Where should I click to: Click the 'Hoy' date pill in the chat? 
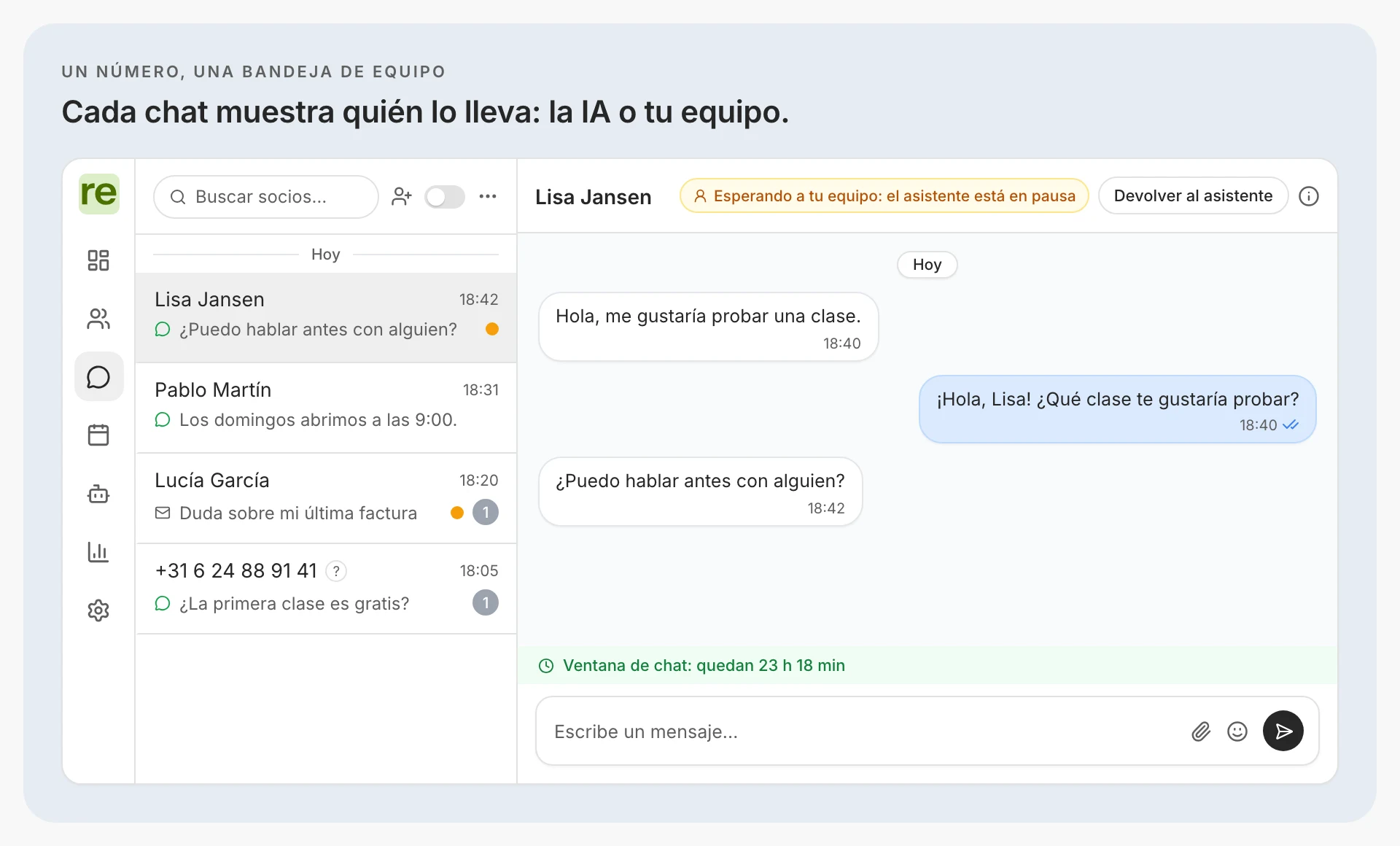927,265
